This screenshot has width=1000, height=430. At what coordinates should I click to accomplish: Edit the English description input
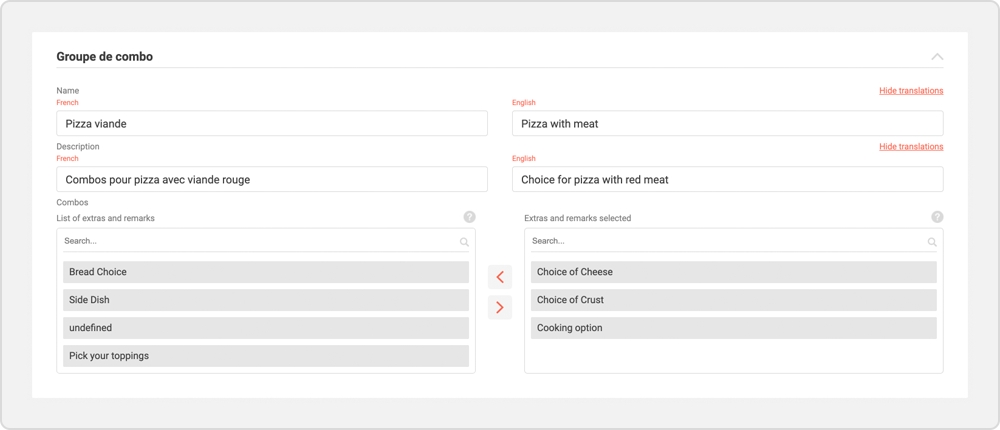click(727, 180)
